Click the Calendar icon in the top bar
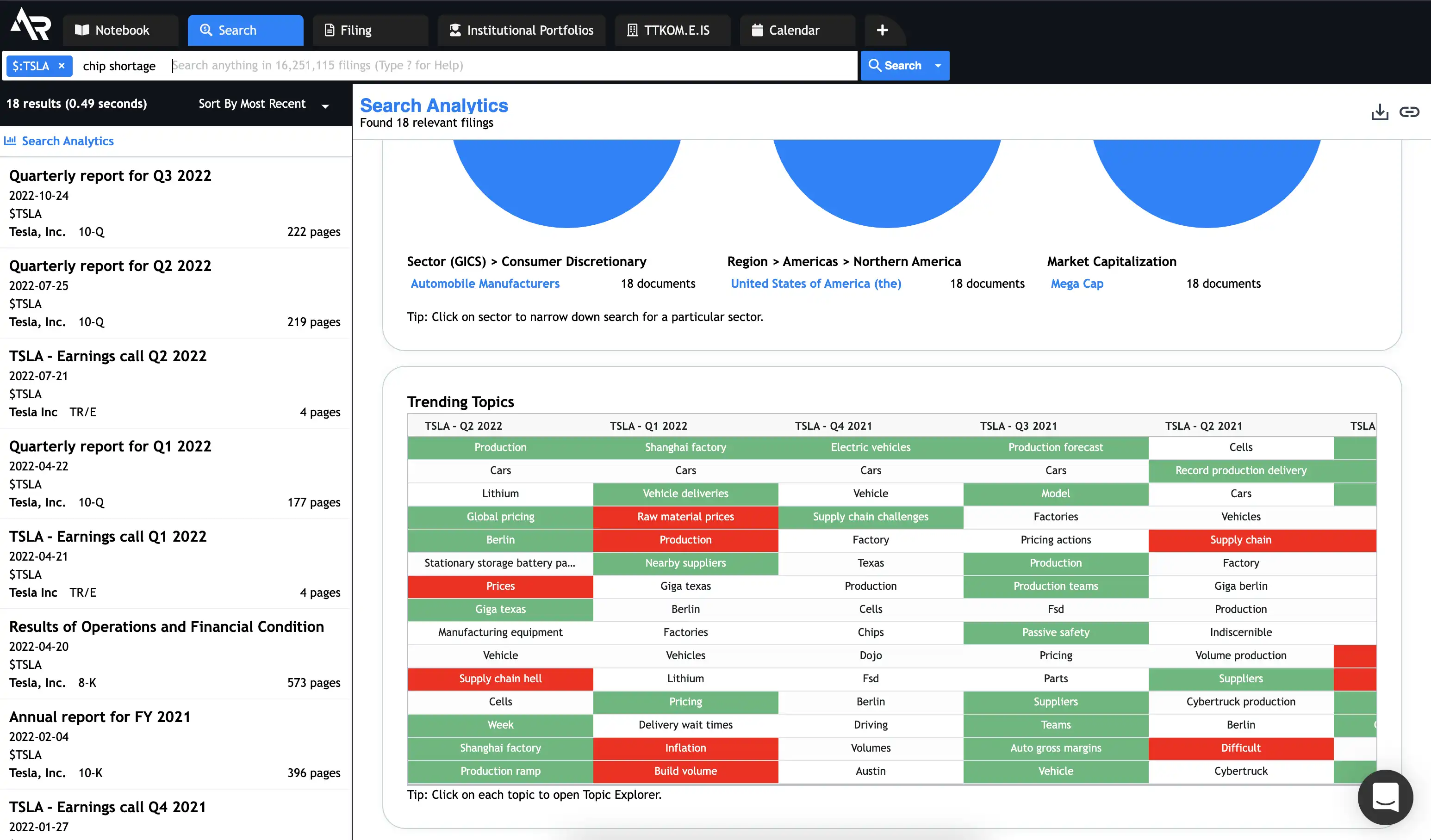This screenshot has height=840, width=1431. coord(758,30)
